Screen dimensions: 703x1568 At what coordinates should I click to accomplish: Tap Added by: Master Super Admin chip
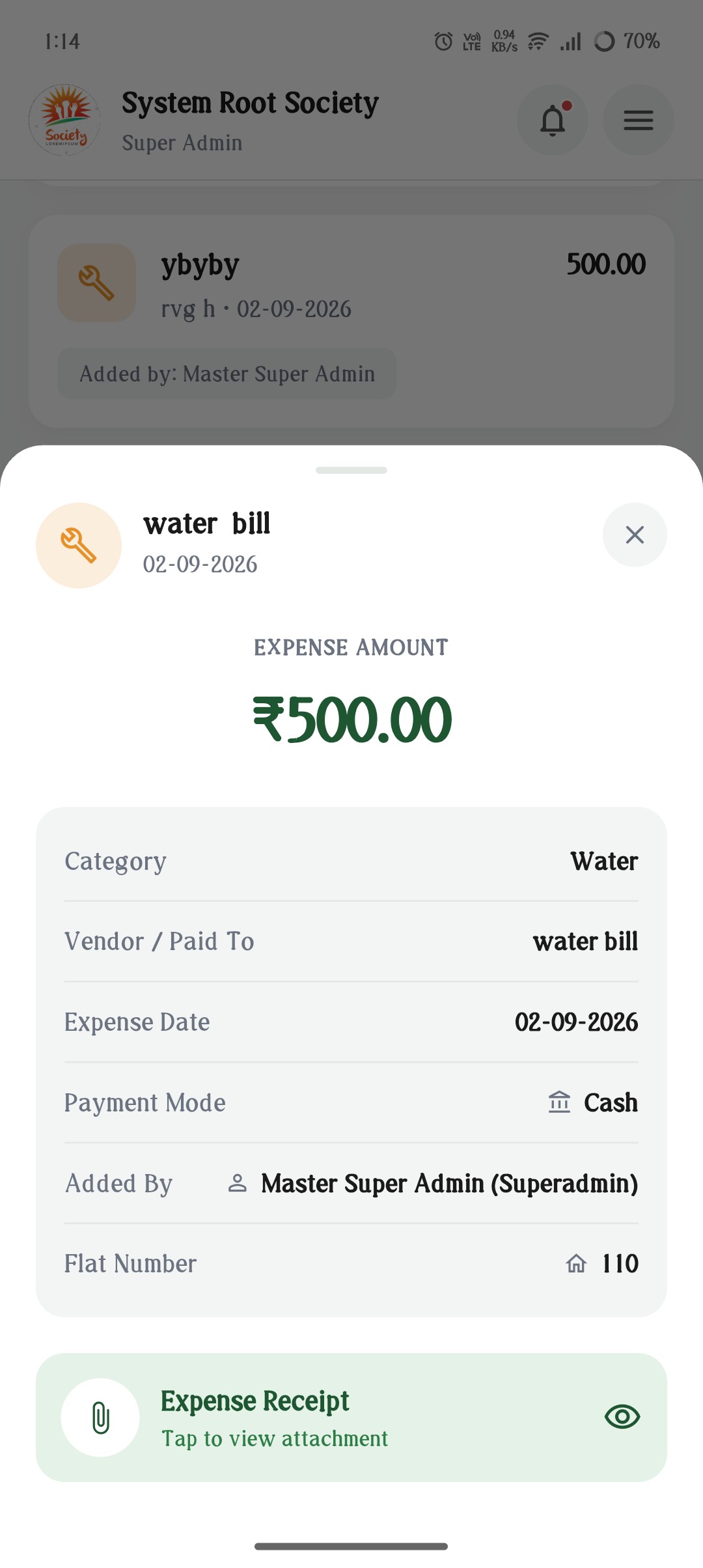(x=227, y=374)
